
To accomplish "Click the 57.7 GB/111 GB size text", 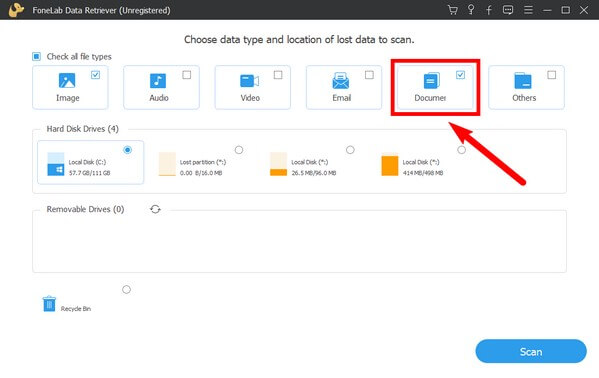I will tap(89, 173).
